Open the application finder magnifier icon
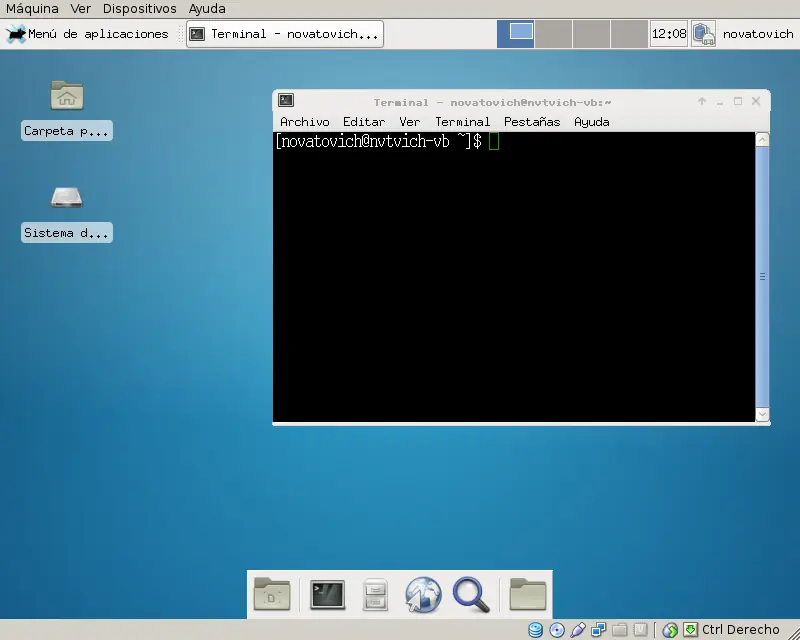This screenshot has width=800, height=640. coord(470,595)
